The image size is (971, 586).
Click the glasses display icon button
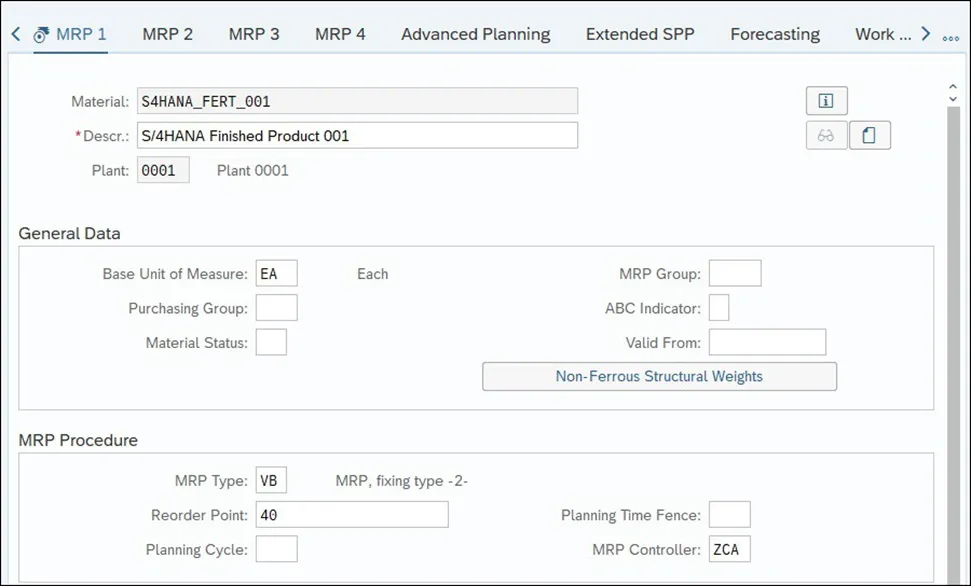[826, 135]
